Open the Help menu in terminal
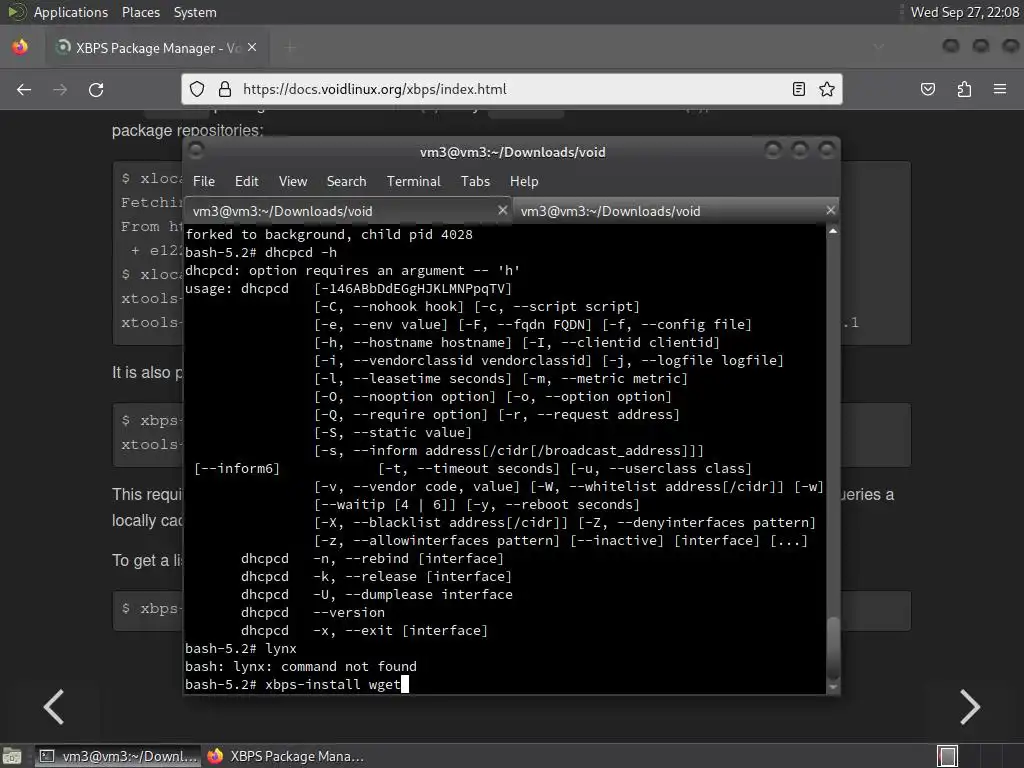Screen dimensions: 1024x768 click(524, 182)
